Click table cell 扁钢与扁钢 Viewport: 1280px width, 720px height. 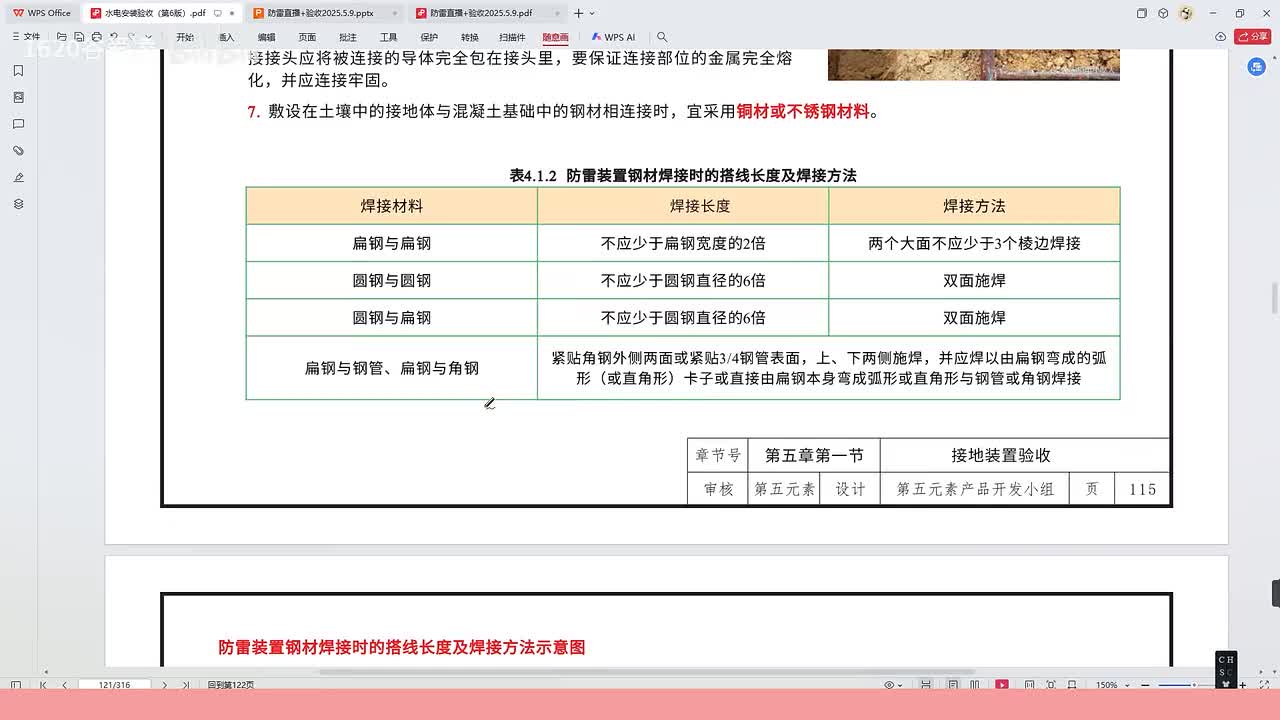391,243
